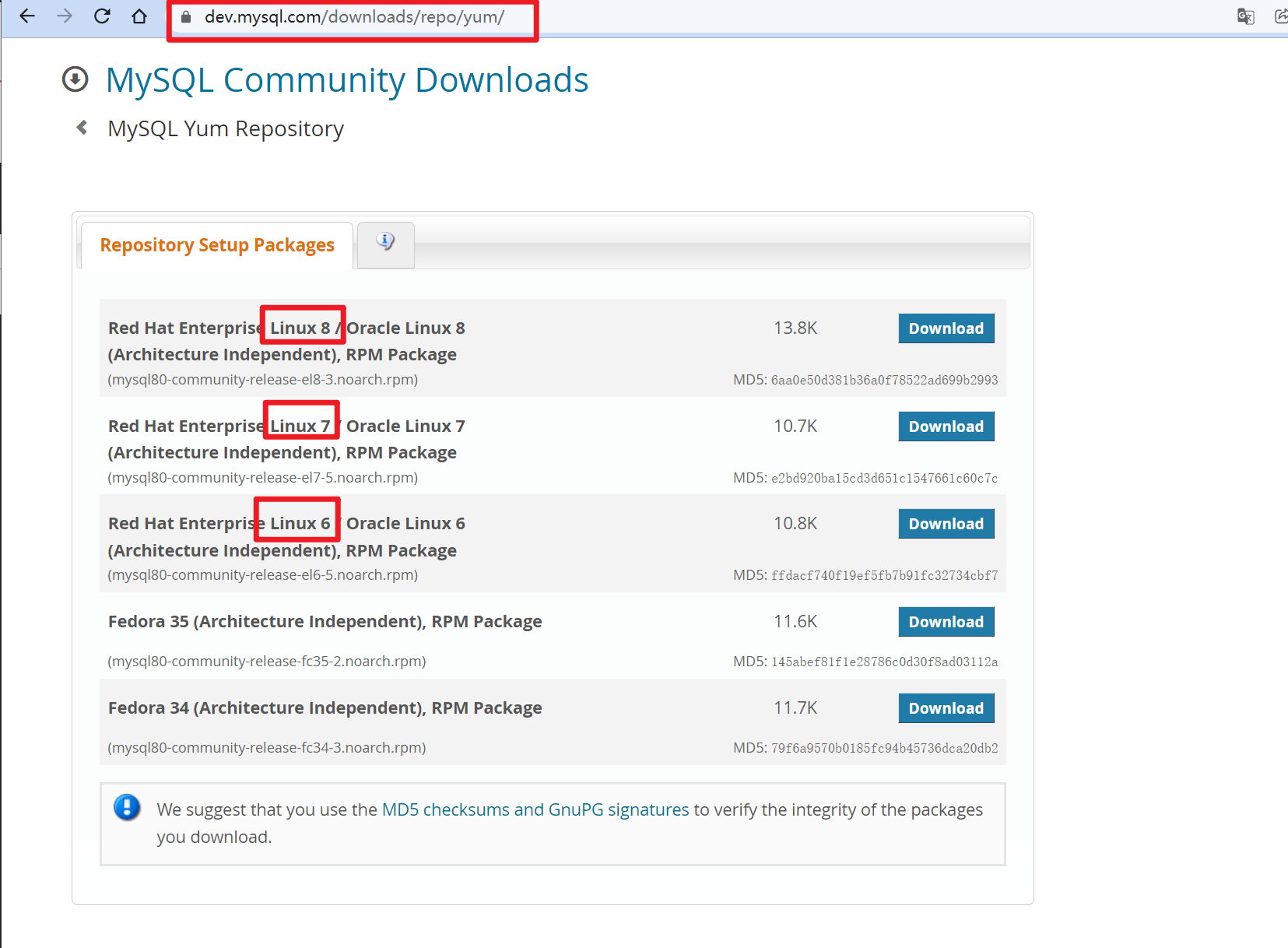
Task: Click the MySQL Community Downloads heading link
Action: point(346,80)
